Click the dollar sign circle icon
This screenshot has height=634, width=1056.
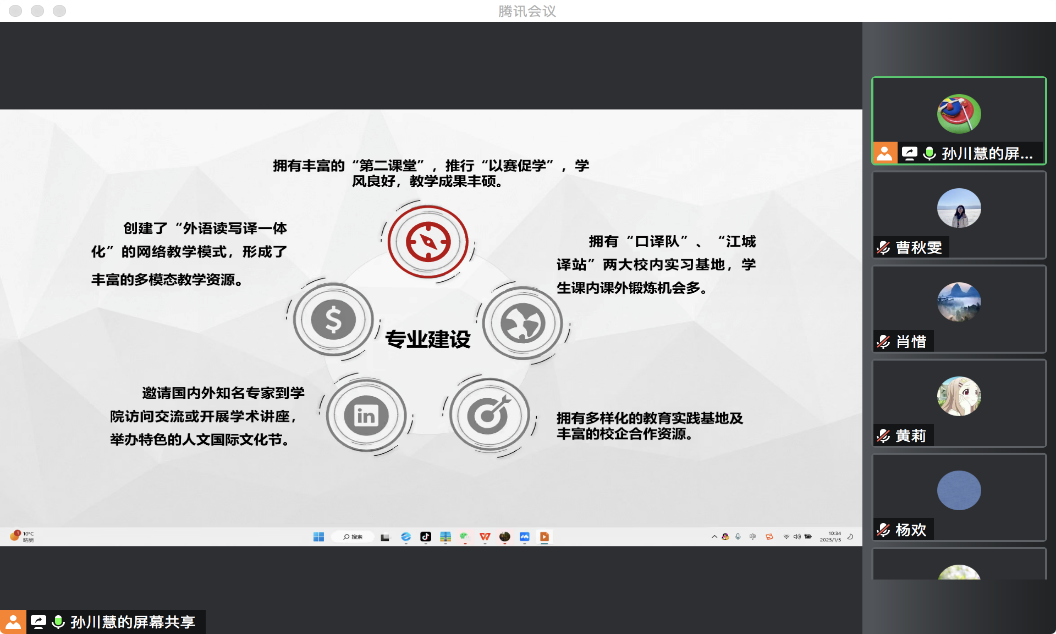coord(333,320)
